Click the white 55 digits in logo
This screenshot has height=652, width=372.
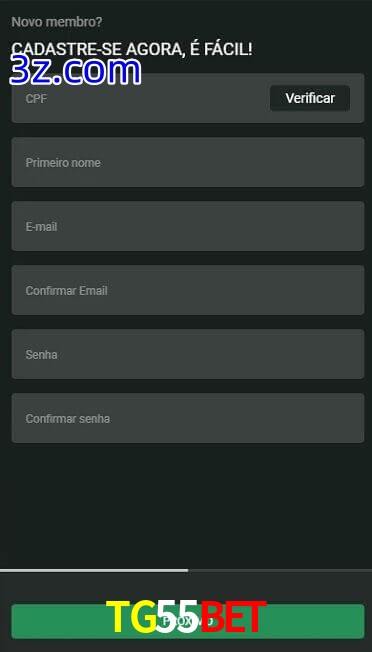point(179,617)
